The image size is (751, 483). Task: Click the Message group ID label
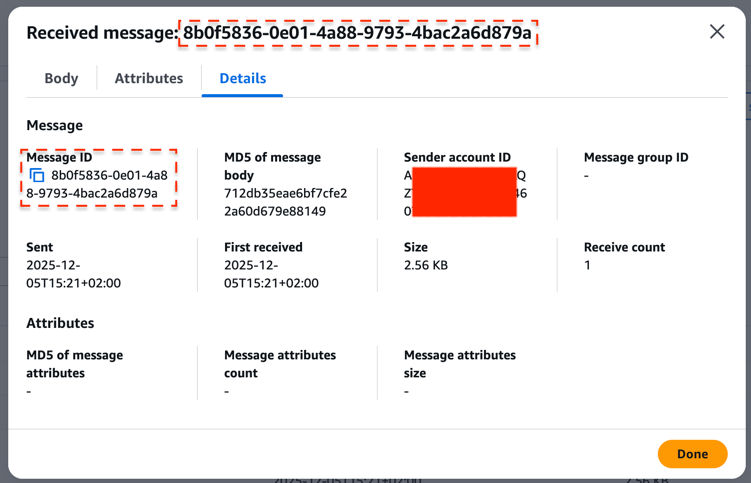pos(636,157)
